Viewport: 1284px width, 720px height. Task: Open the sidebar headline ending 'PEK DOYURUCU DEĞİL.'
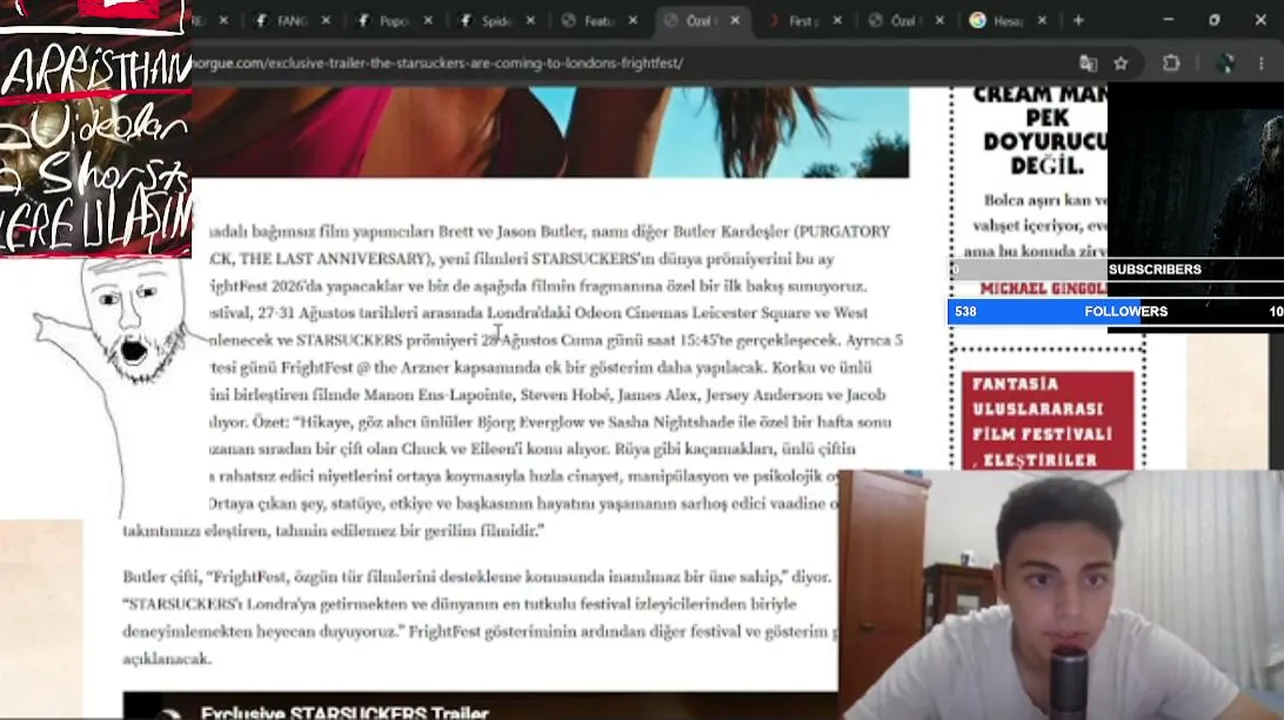pyautogui.click(x=1040, y=131)
